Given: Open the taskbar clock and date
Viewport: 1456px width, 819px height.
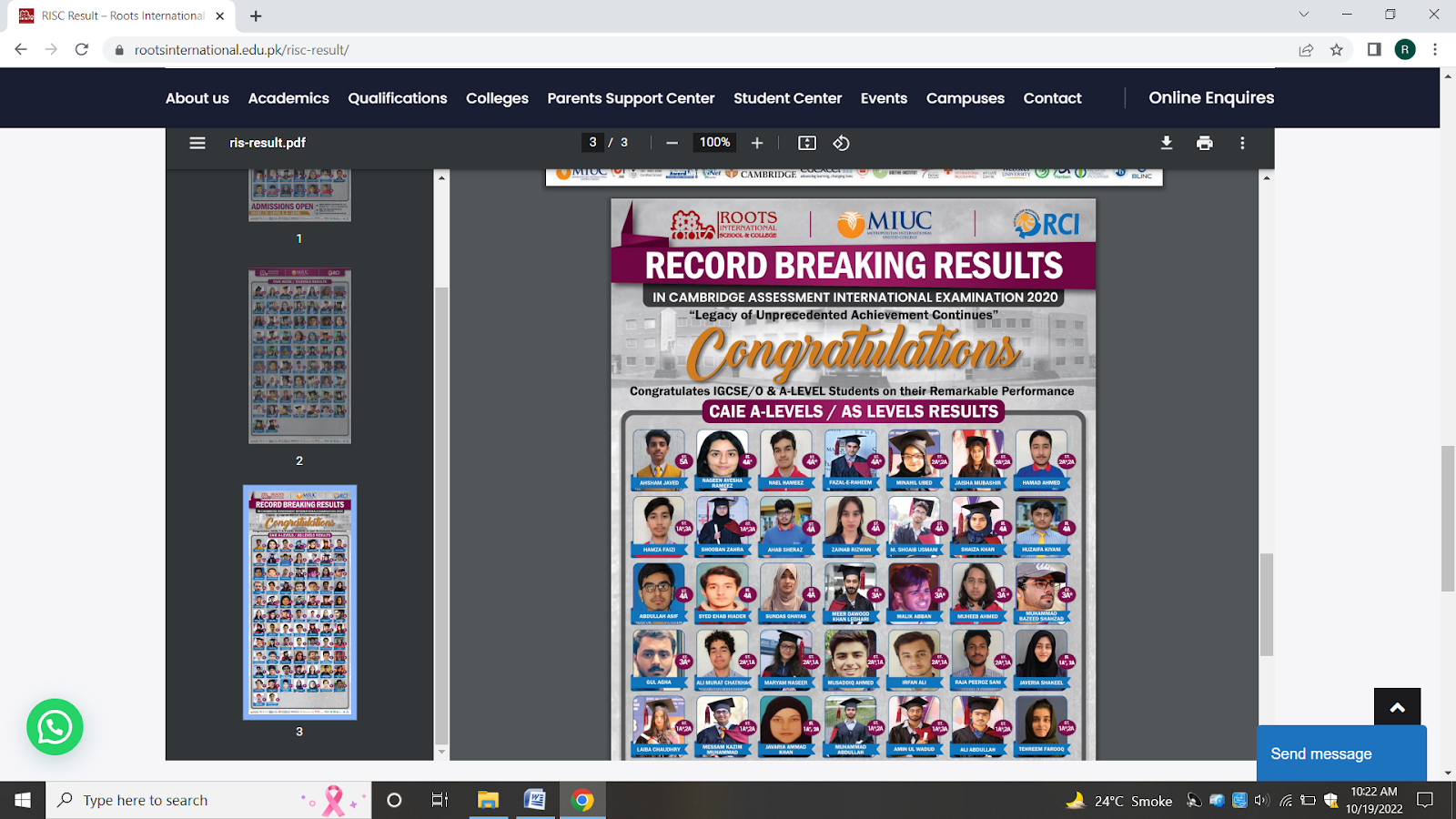Looking at the screenshot, I should (x=1374, y=801).
